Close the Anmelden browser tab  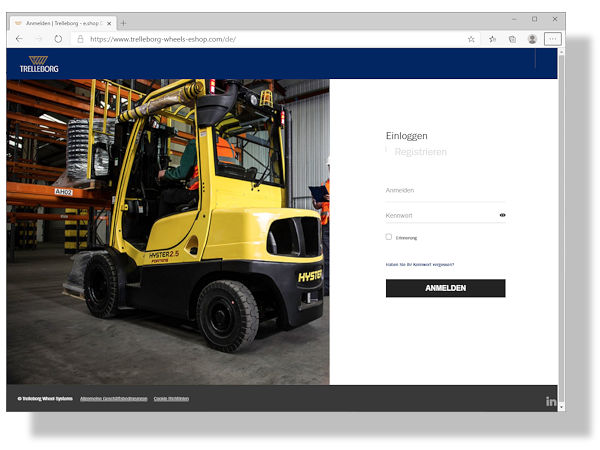click(109, 24)
